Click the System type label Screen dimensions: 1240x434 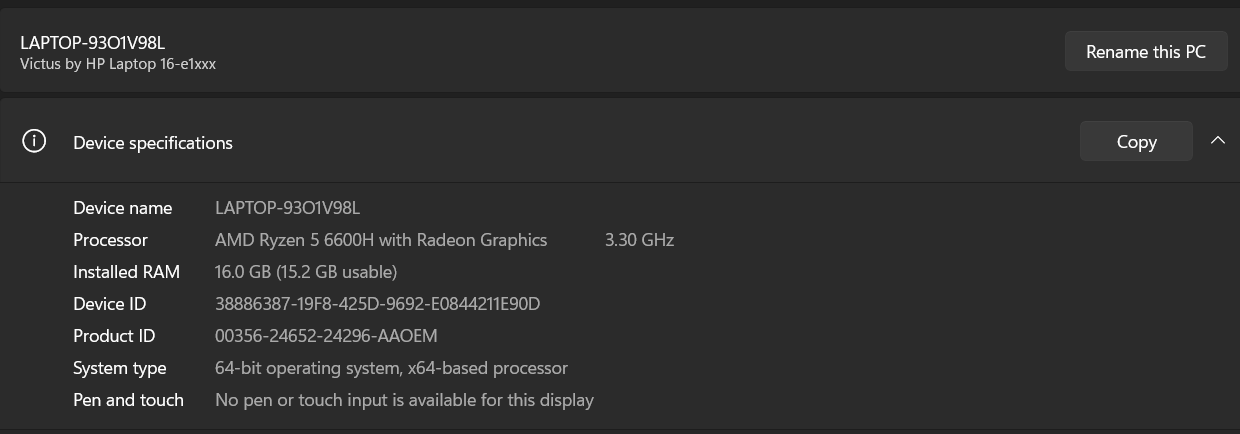(x=119, y=368)
